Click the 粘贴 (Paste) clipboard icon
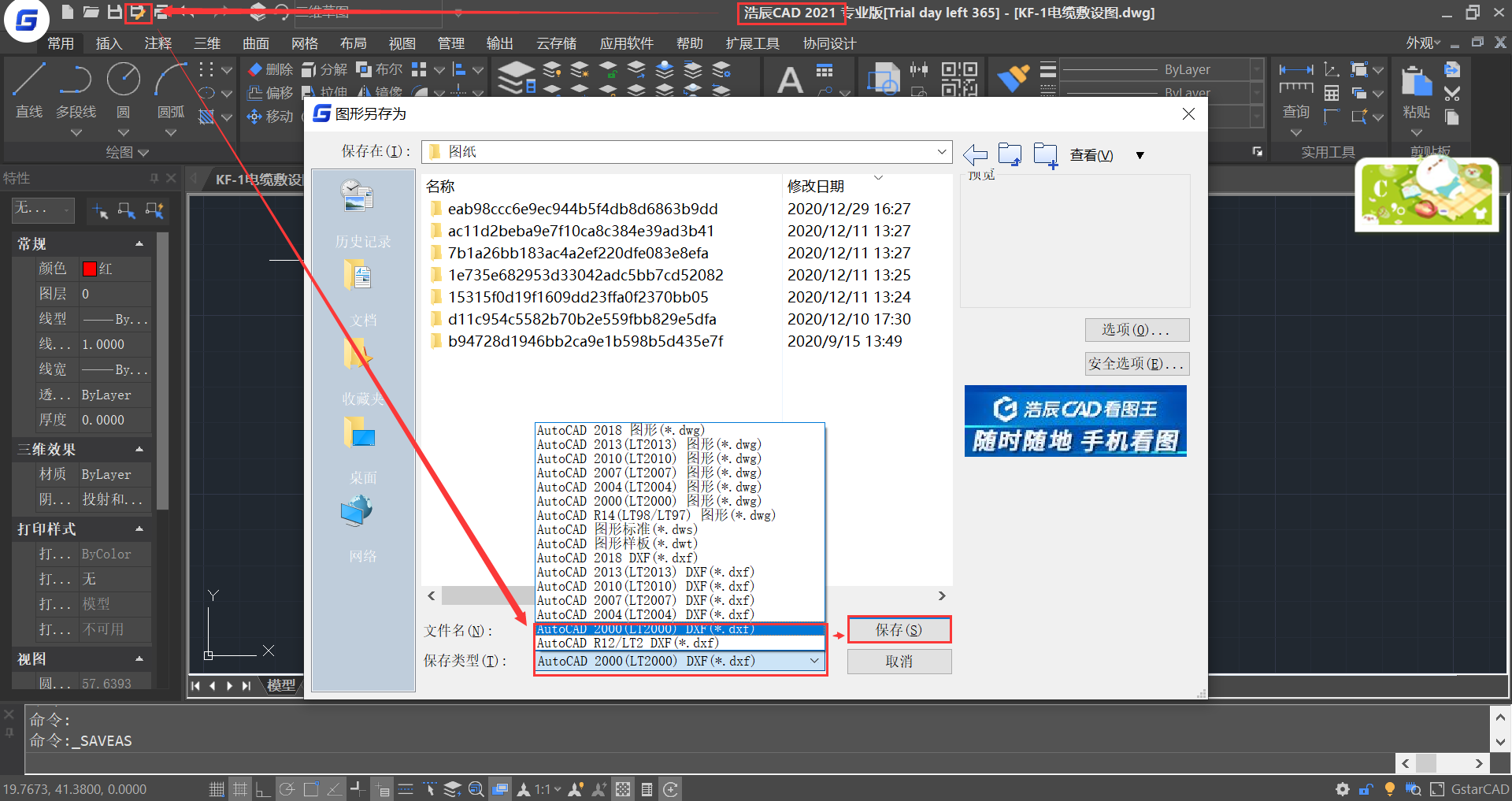 (x=1417, y=82)
